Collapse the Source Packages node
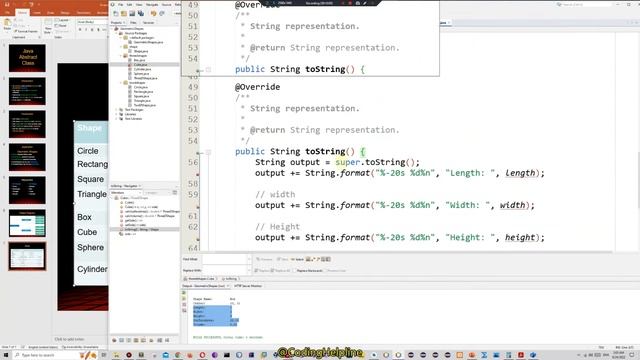Viewport: 640px width, 360px height. coord(117,33)
